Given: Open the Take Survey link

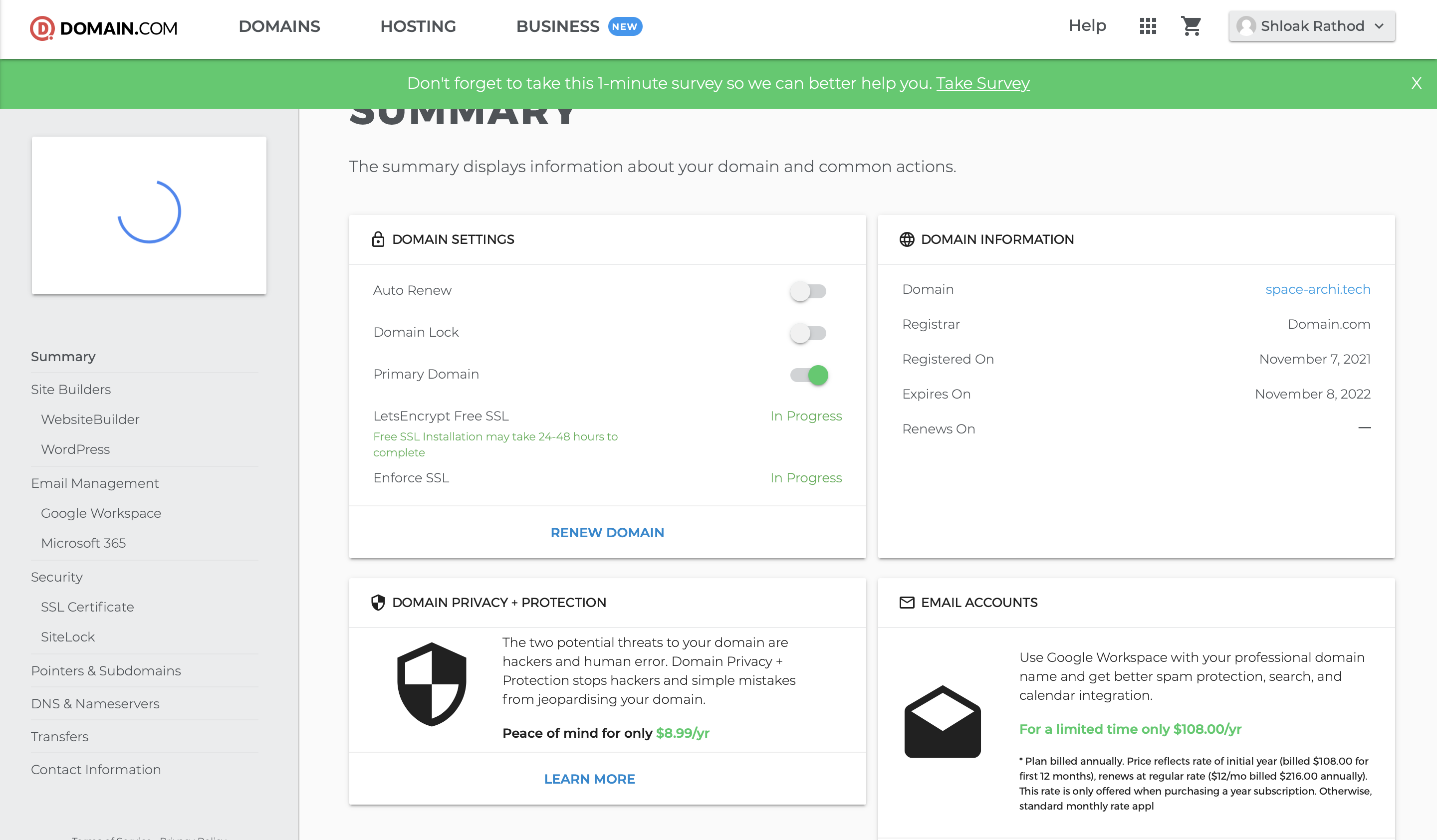Looking at the screenshot, I should tap(982, 84).
